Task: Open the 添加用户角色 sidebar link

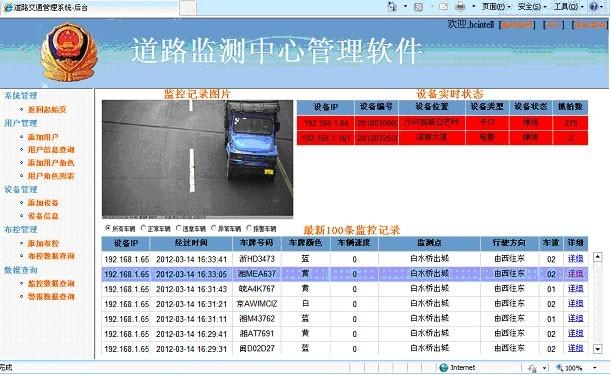Action: click(x=51, y=163)
